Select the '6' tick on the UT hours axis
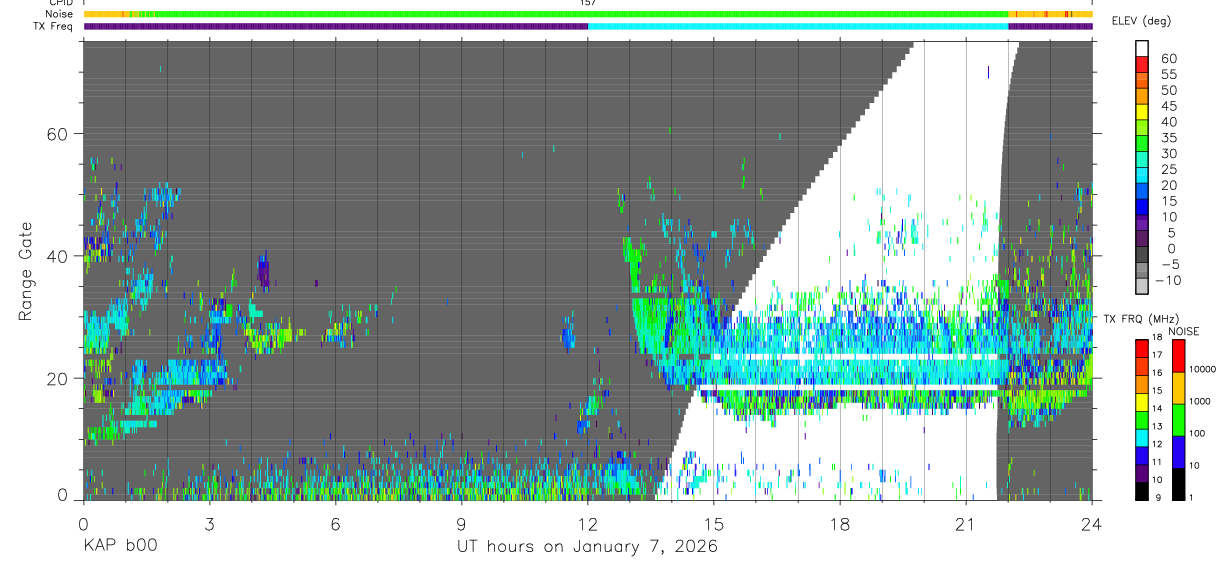This screenshot has width=1228, height=567. coord(335,523)
